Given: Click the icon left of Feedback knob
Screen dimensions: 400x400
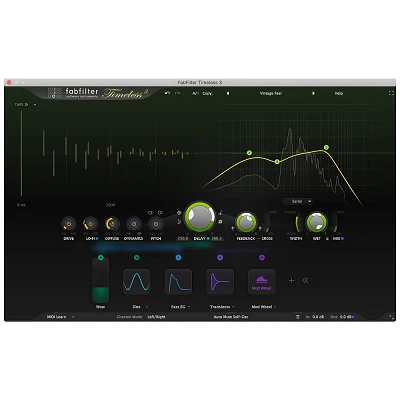Looking at the screenshot, I should pos(232,228).
